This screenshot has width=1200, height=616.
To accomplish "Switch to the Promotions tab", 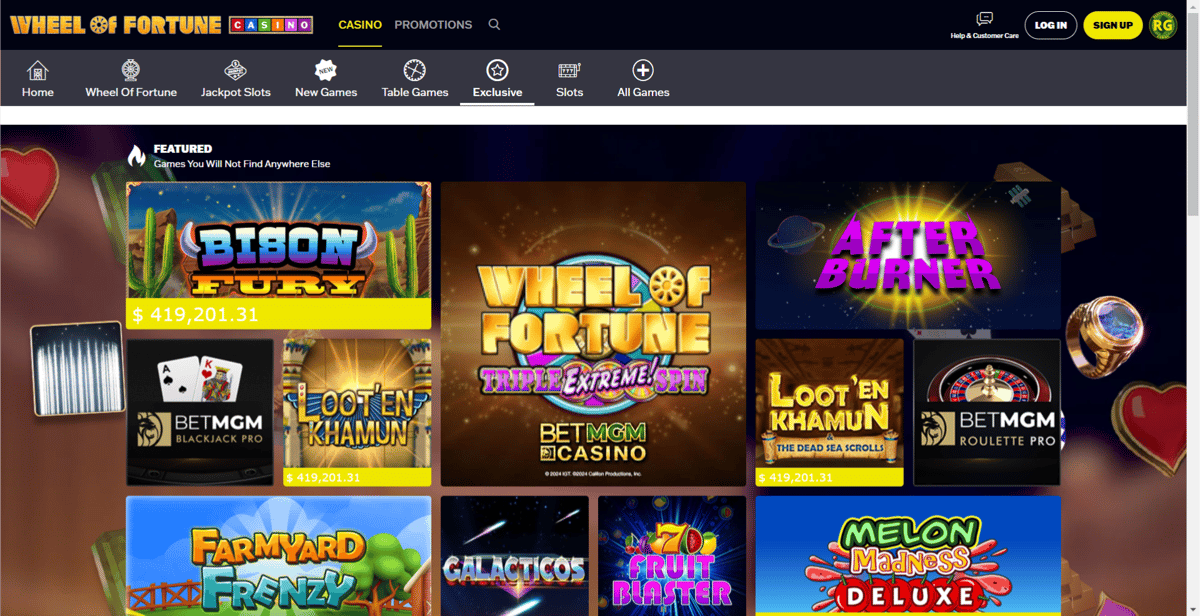I will pyautogui.click(x=433, y=25).
